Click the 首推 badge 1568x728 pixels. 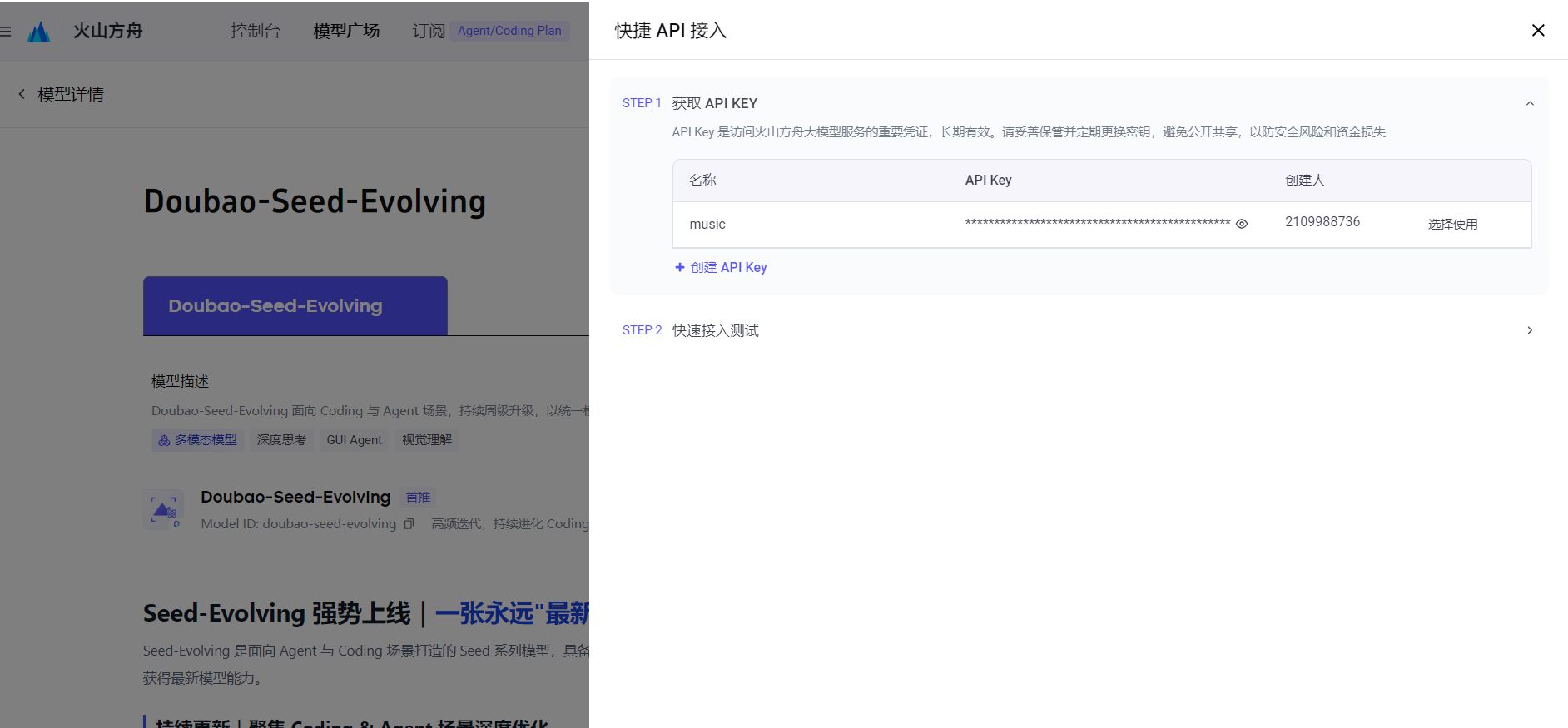(418, 498)
